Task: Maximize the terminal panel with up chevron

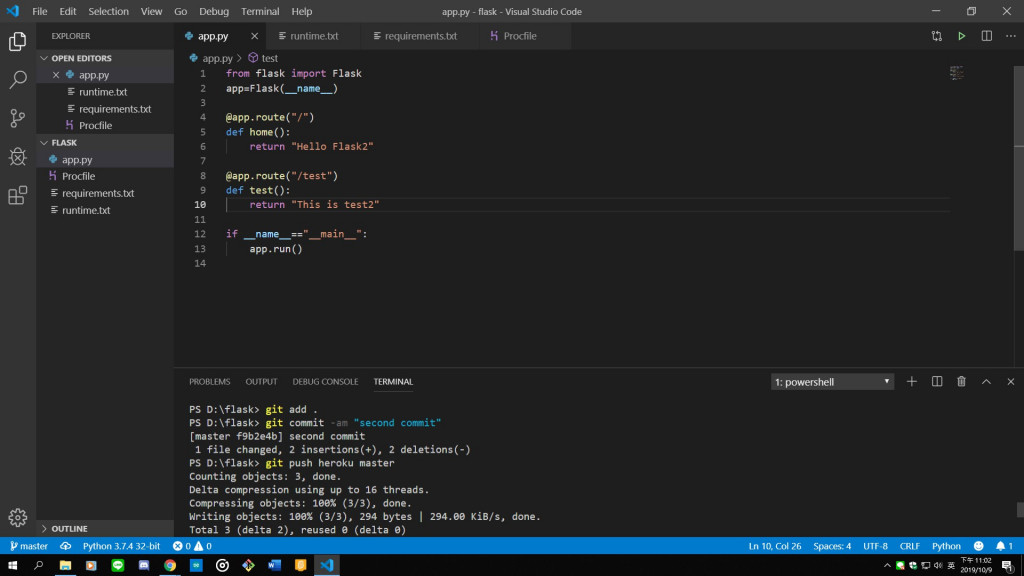Action: [x=986, y=381]
